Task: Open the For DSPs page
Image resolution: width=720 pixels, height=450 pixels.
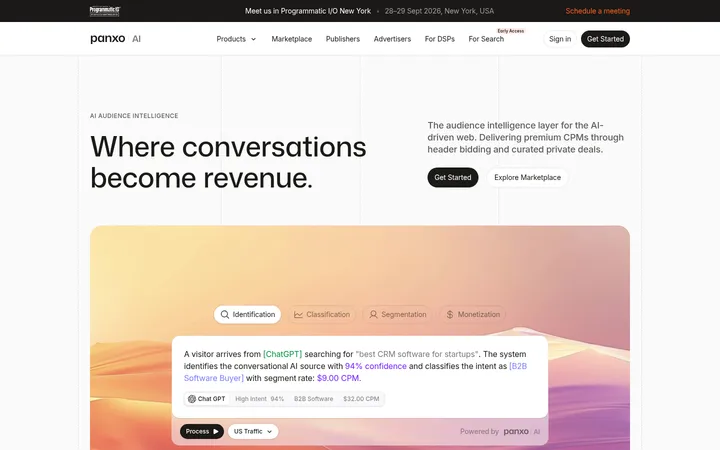Action: 439,39
